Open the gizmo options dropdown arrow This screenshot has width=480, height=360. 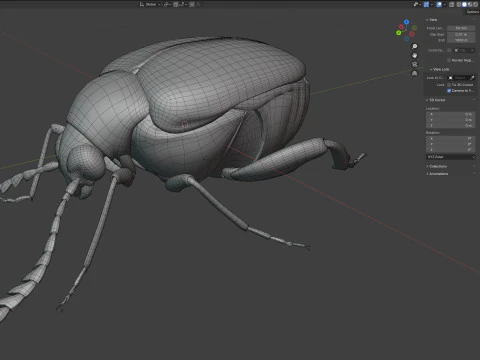[432, 4]
